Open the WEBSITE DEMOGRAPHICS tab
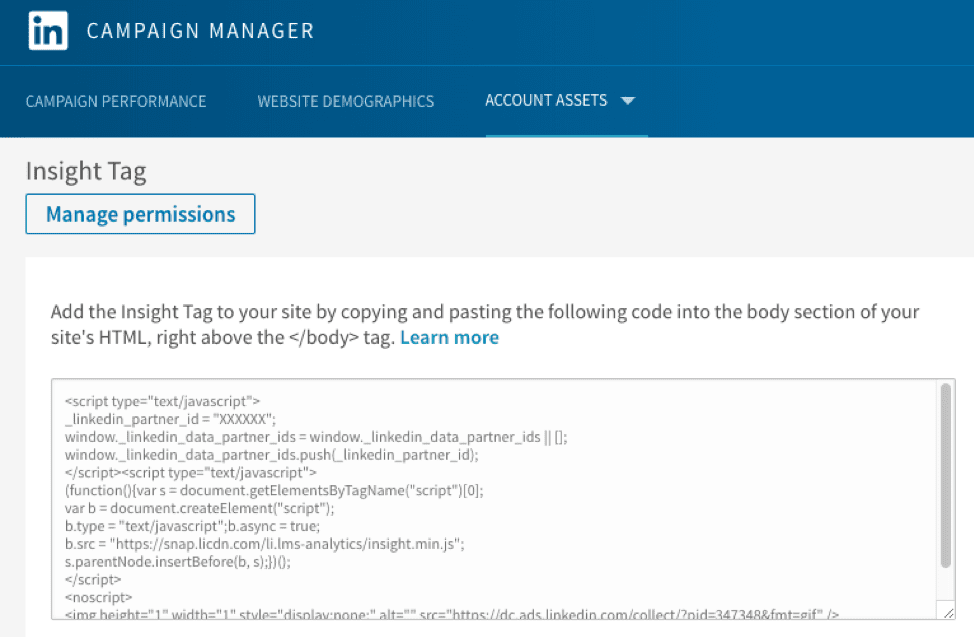The image size is (974, 637). pyautogui.click(x=345, y=101)
